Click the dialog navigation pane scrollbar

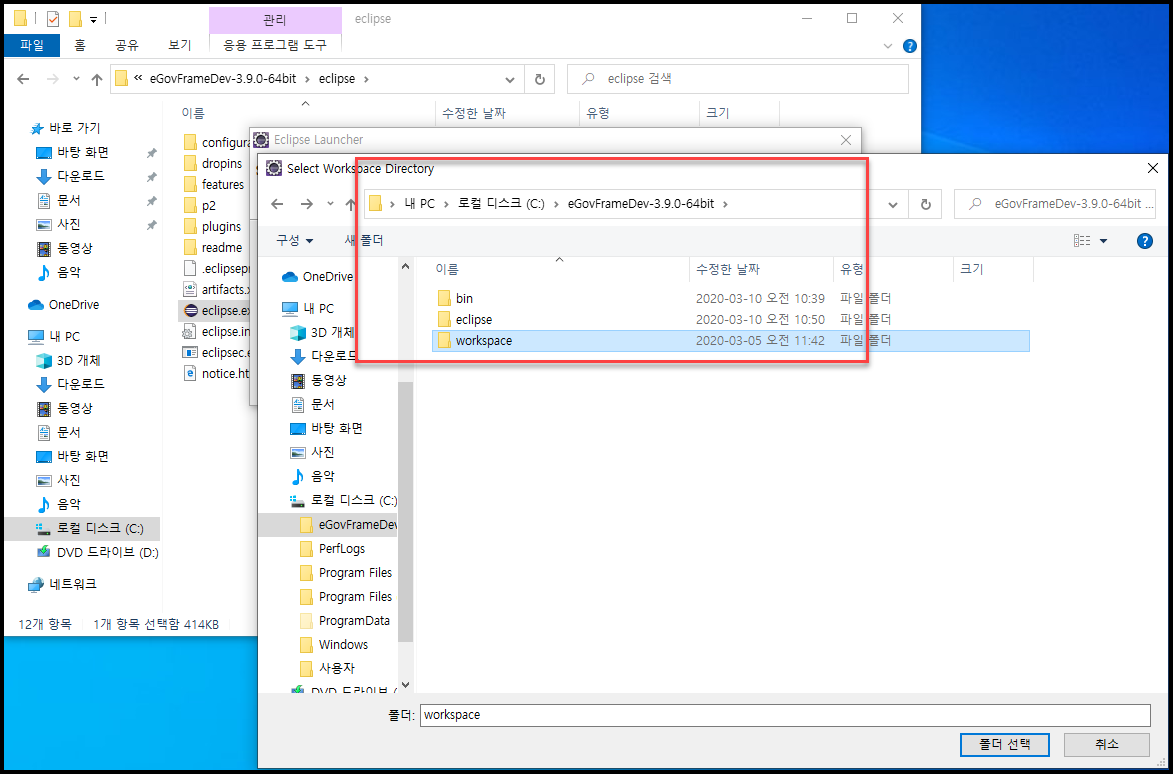pos(405,512)
